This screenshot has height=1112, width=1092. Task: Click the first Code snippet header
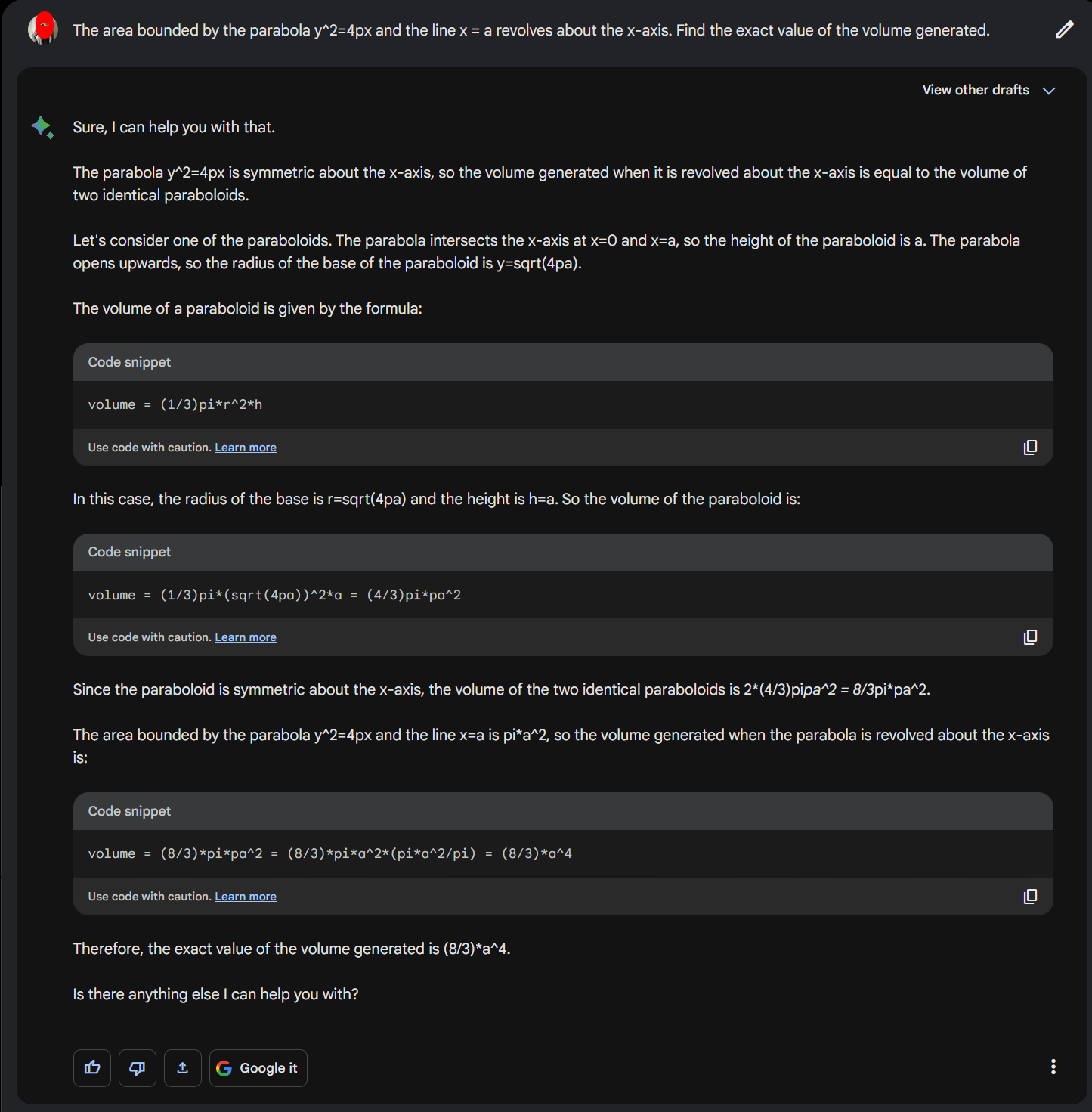pyautogui.click(x=129, y=362)
